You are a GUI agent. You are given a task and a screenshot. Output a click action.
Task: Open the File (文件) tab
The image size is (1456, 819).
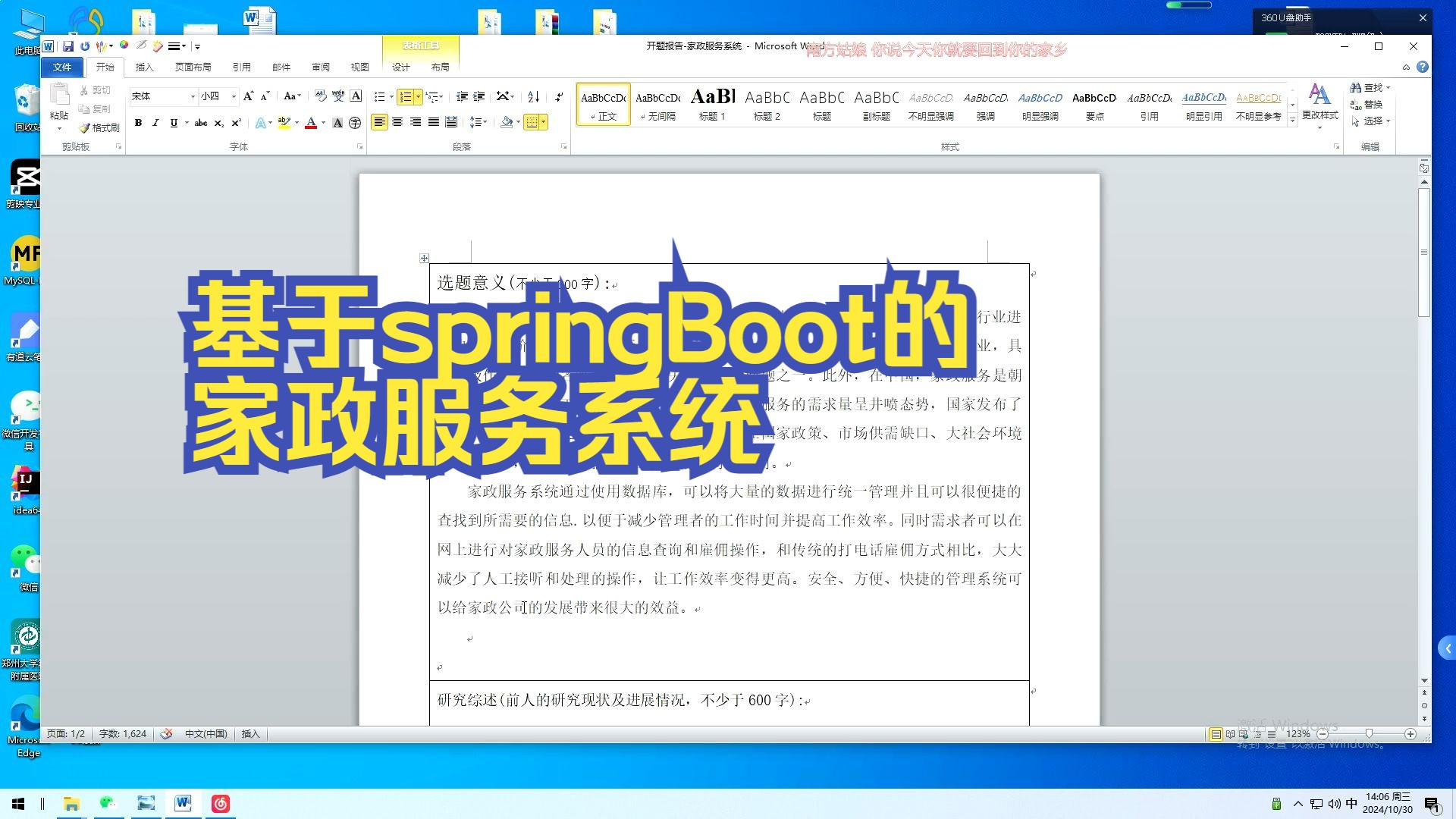(x=62, y=67)
